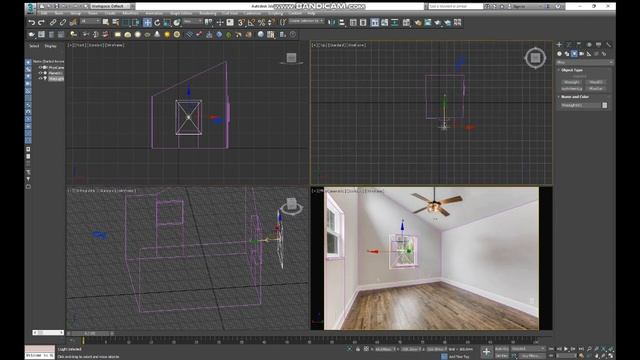Open the Schematic View
Viewport: 640px width, 360px height.
pos(395,22)
